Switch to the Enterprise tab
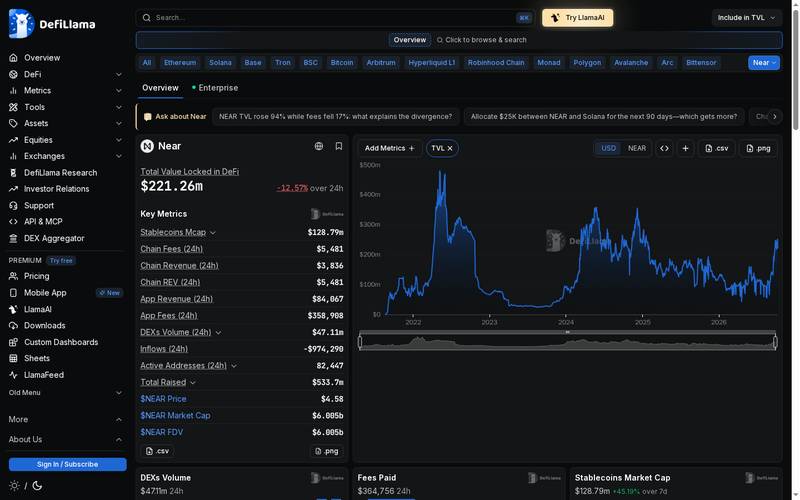This screenshot has width=800, height=500. point(215,88)
